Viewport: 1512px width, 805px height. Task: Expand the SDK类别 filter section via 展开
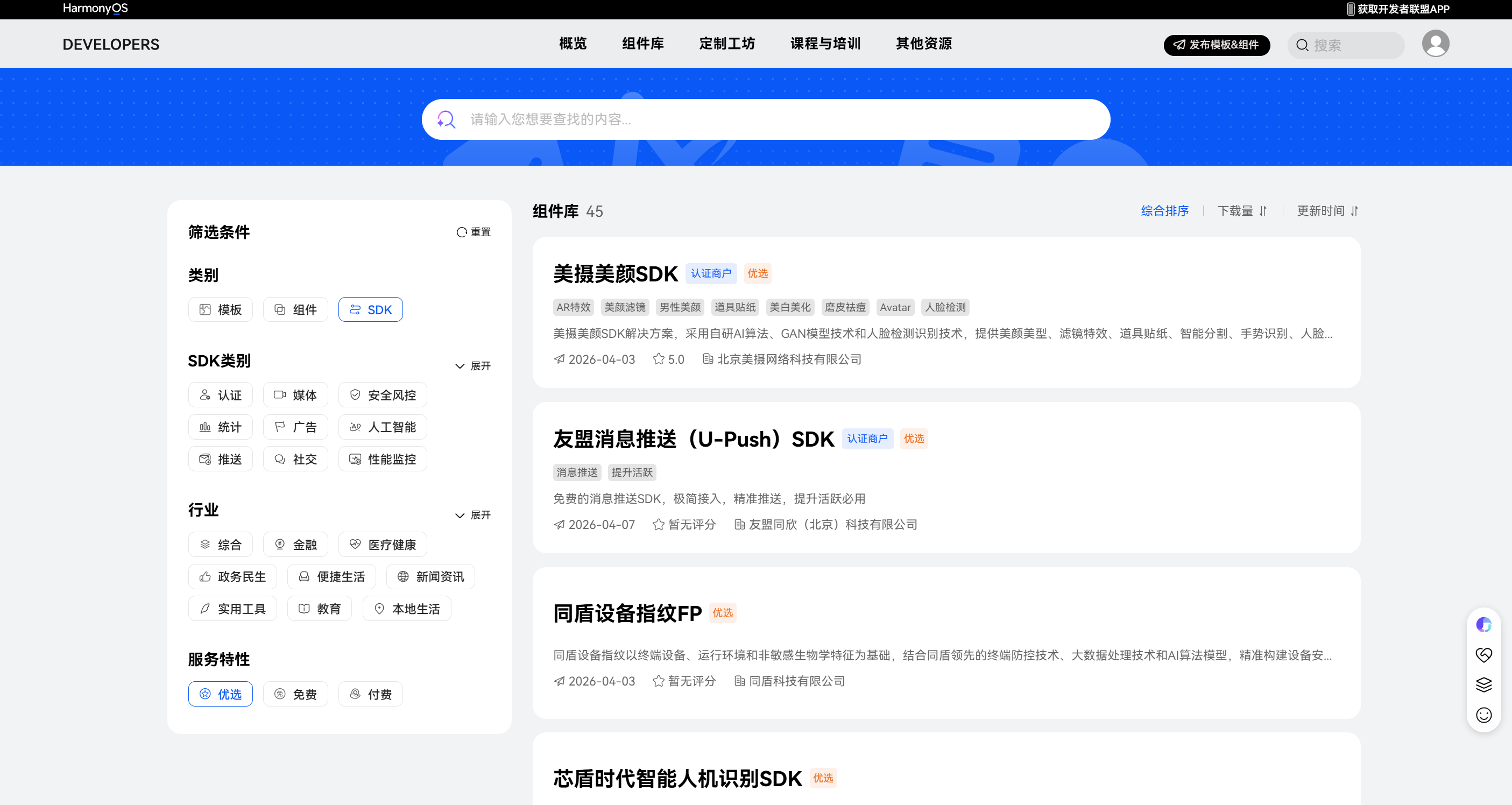tap(473, 365)
